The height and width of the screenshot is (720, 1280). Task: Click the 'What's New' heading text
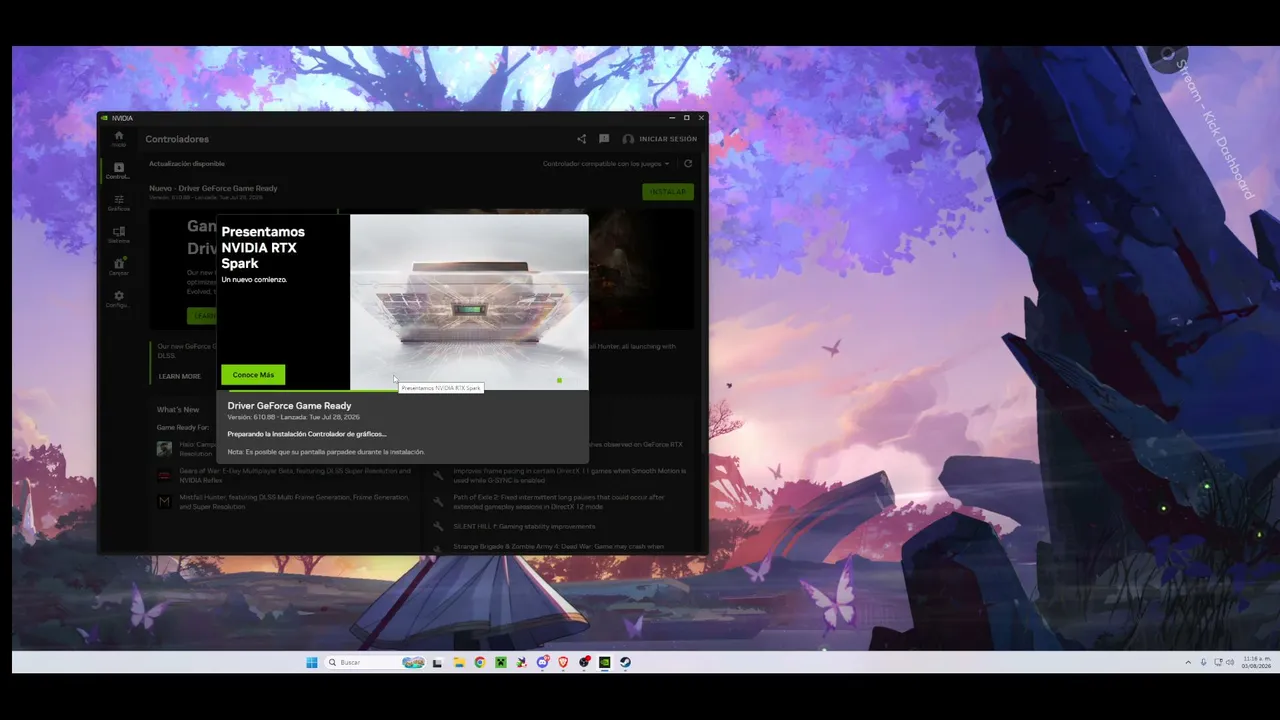pyautogui.click(x=178, y=409)
